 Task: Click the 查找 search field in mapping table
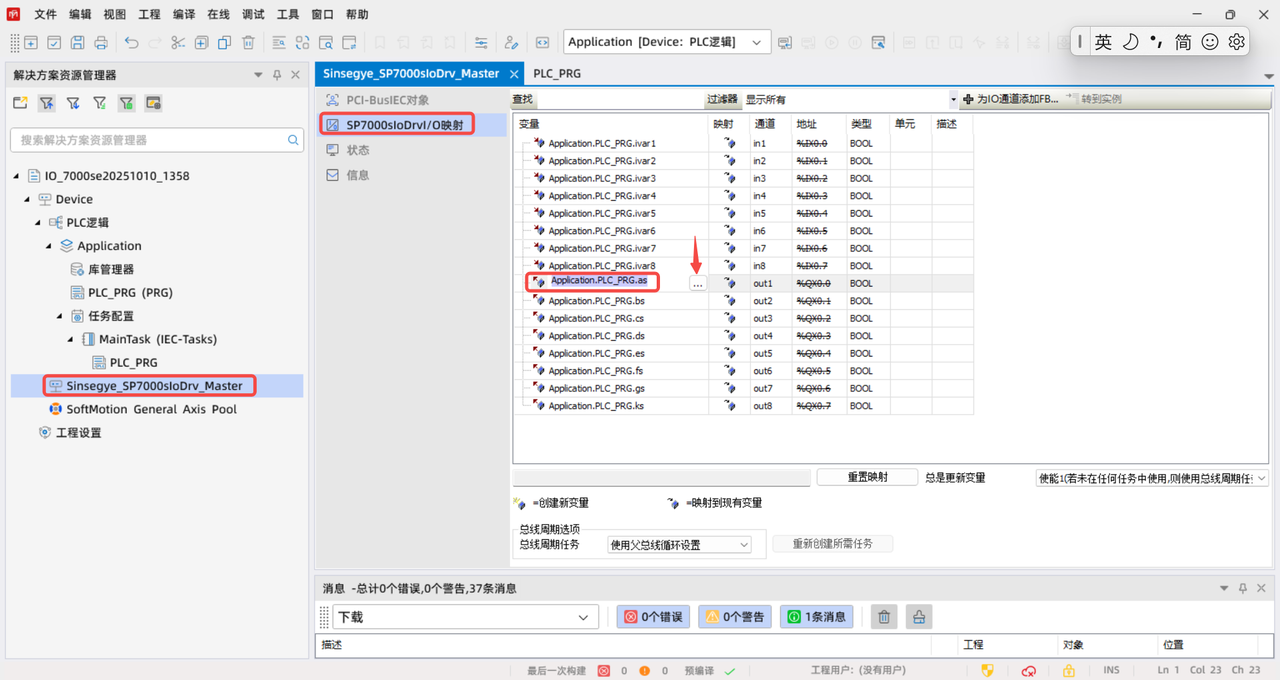point(620,100)
